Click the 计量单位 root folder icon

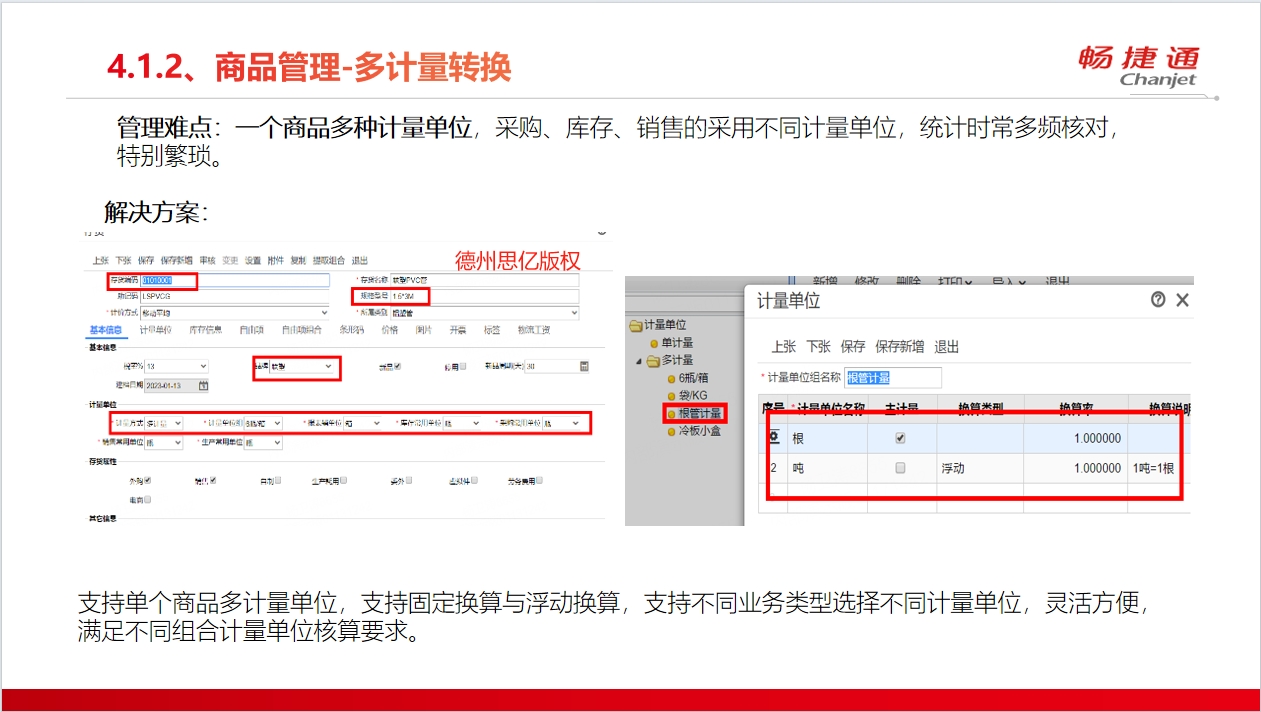(x=635, y=325)
